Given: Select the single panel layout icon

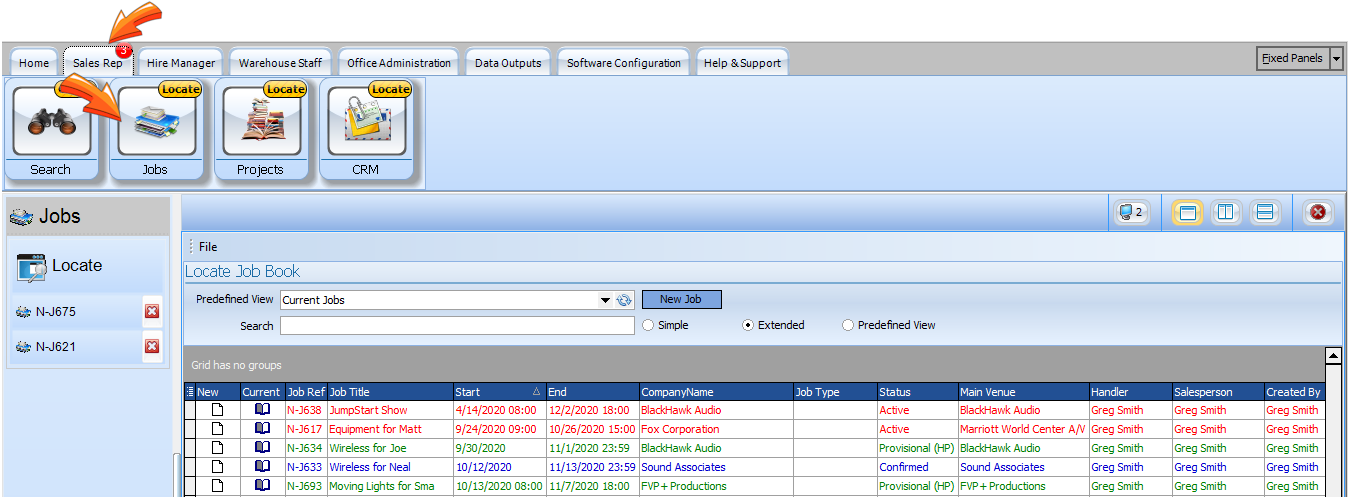Looking at the screenshot, I should [x=1187, y=212].
